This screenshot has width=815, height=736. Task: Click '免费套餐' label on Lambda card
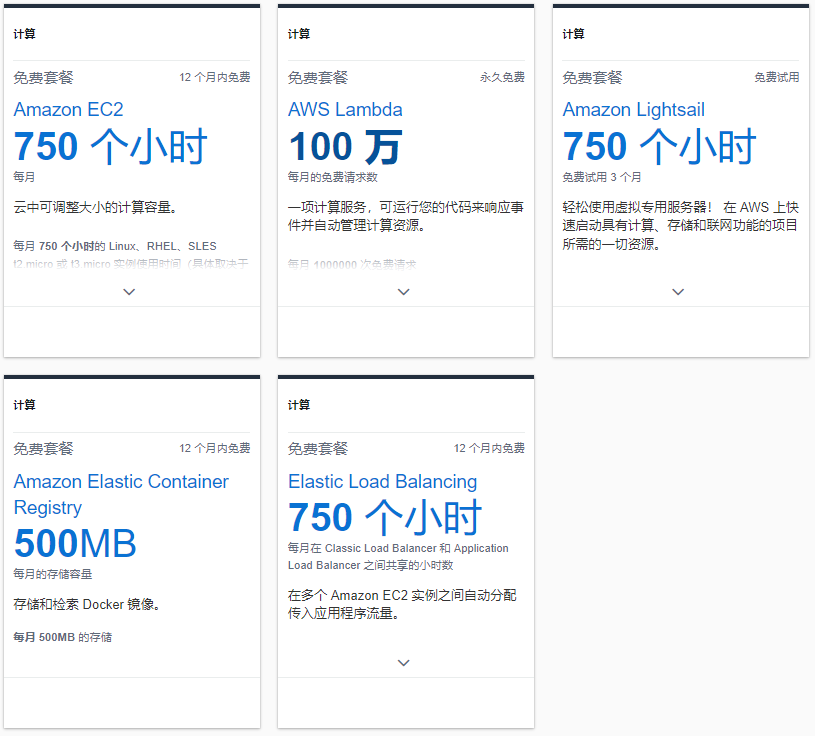coord(318,78)
